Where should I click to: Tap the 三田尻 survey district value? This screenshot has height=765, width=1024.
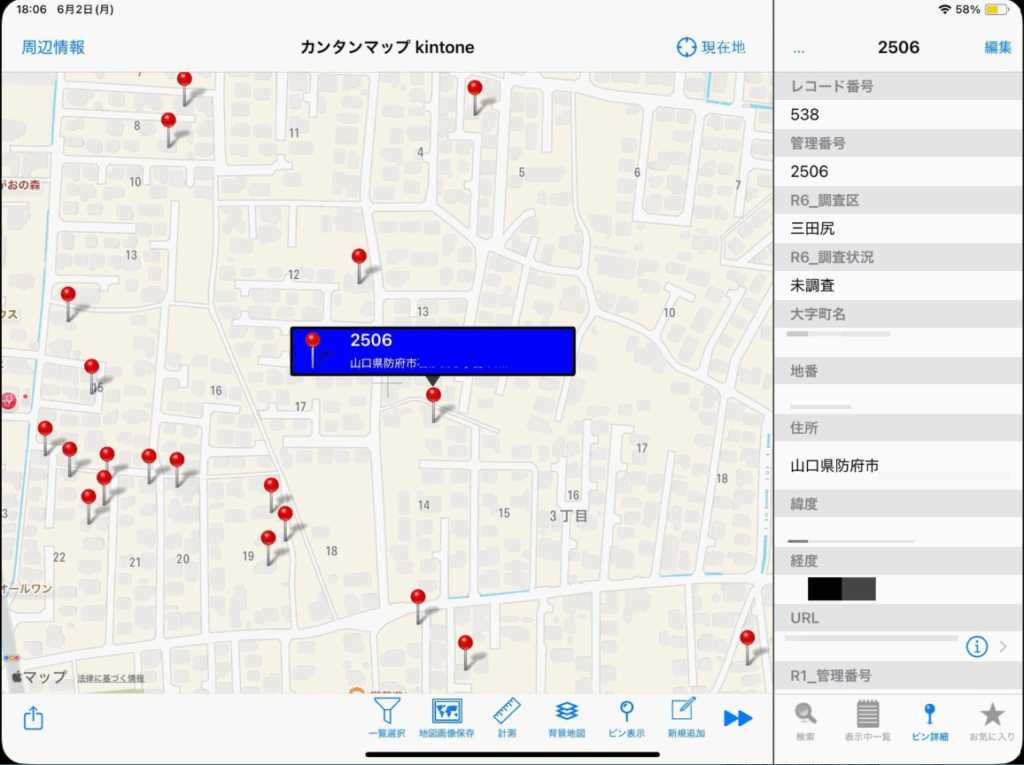point(812,228)
